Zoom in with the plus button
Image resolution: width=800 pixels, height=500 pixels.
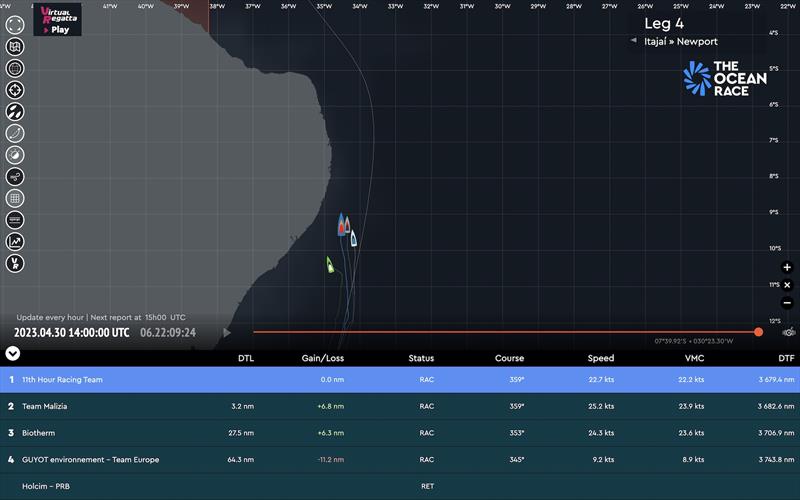[787, 267]
